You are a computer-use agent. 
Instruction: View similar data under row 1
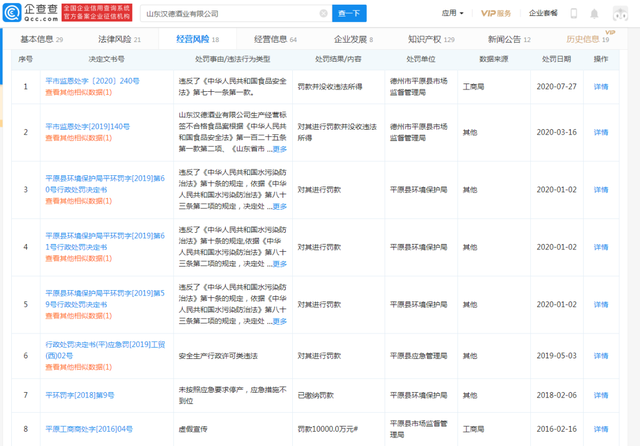tap(78, 92)
